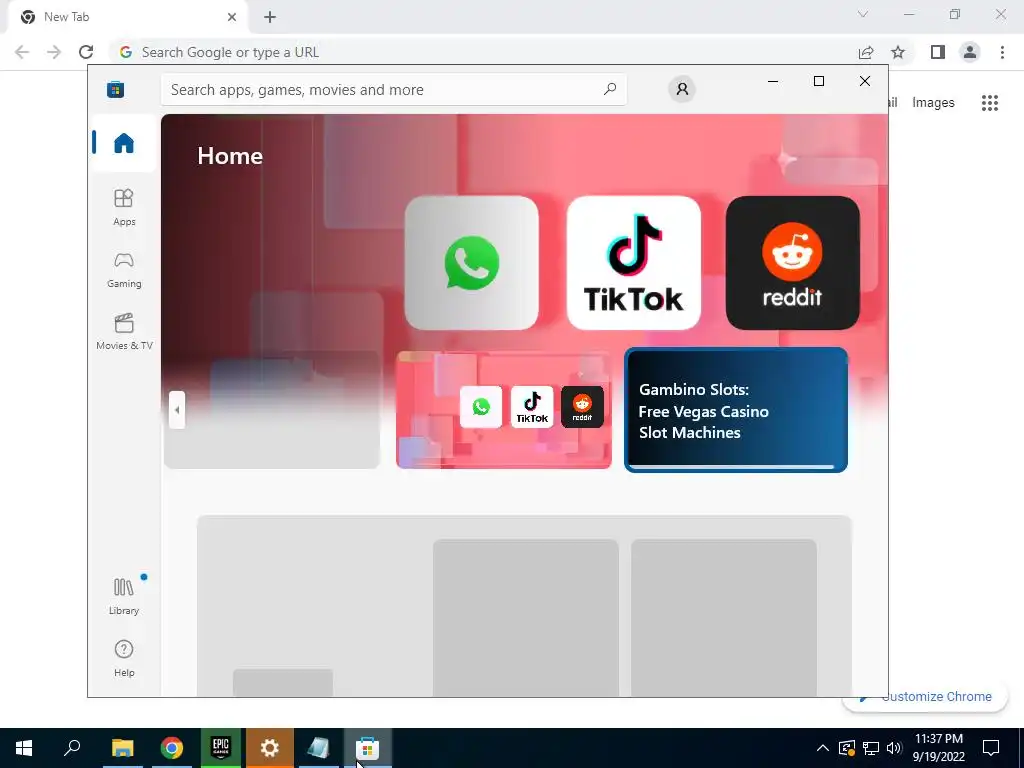Viewport: 1024px width, 768px height.
Task: Open the Library in Store sidebar
Action: [x=123, y=596]
